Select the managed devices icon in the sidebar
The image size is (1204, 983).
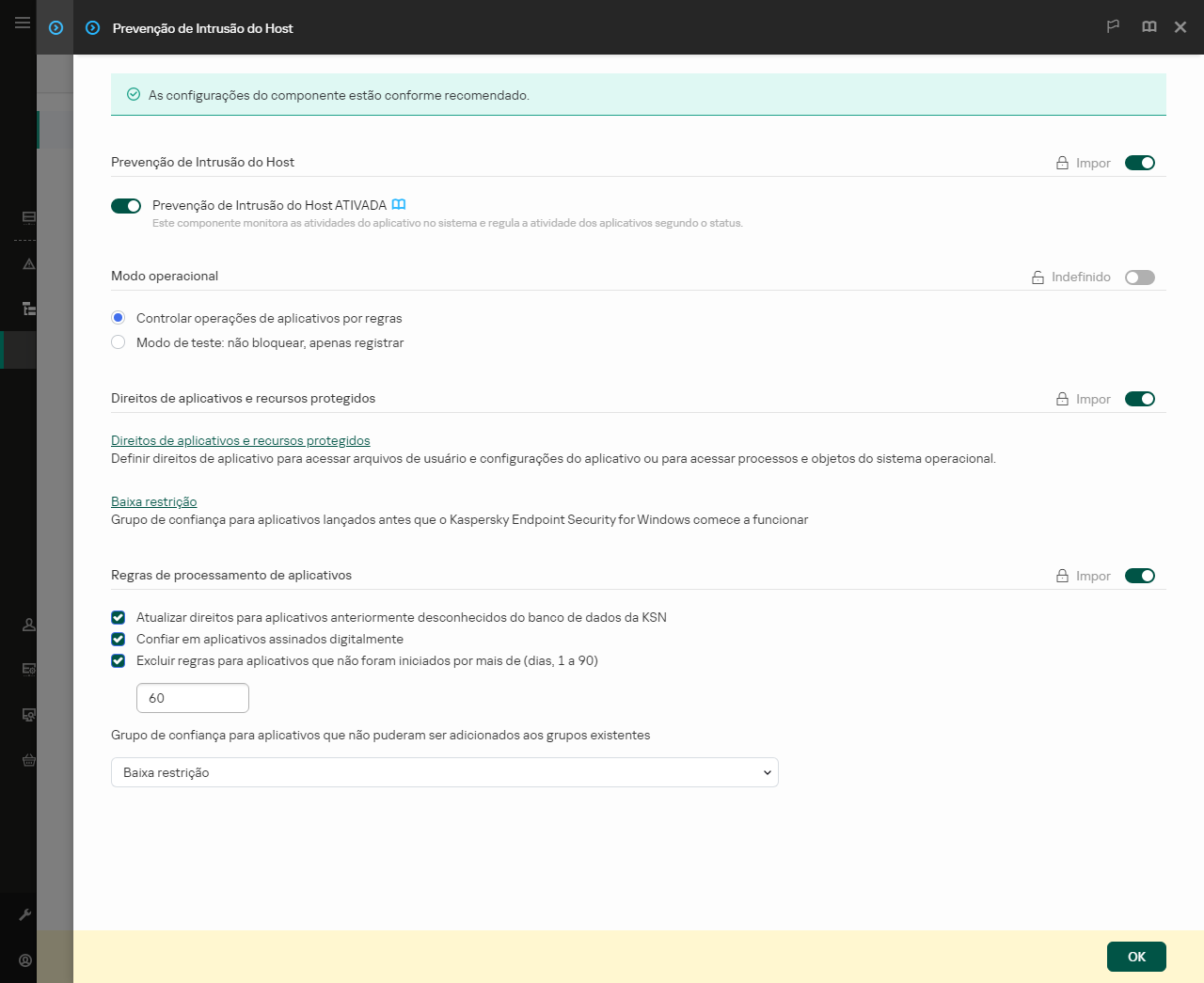tap(28, 715)
